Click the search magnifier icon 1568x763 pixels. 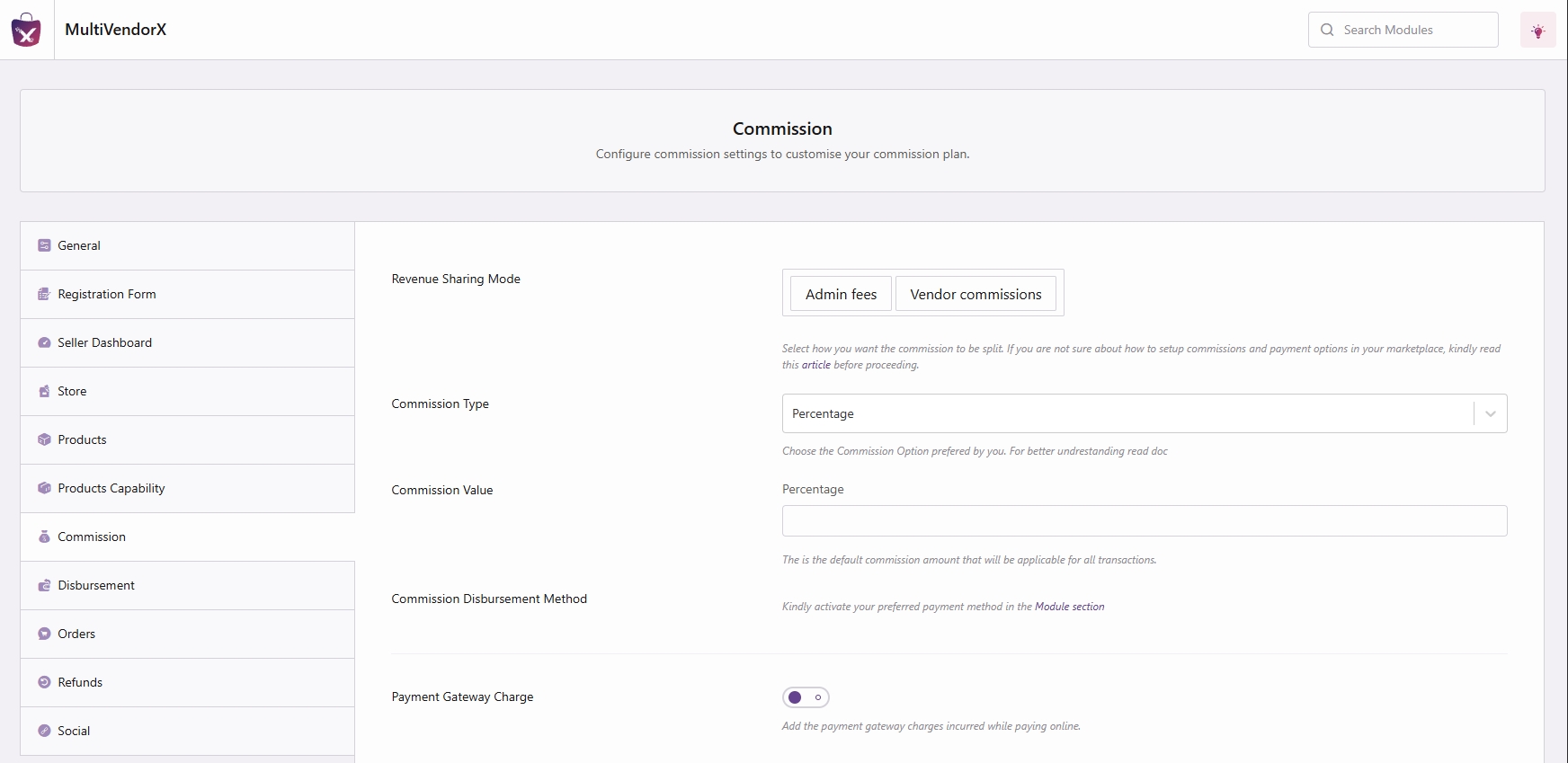[1327, 30]
